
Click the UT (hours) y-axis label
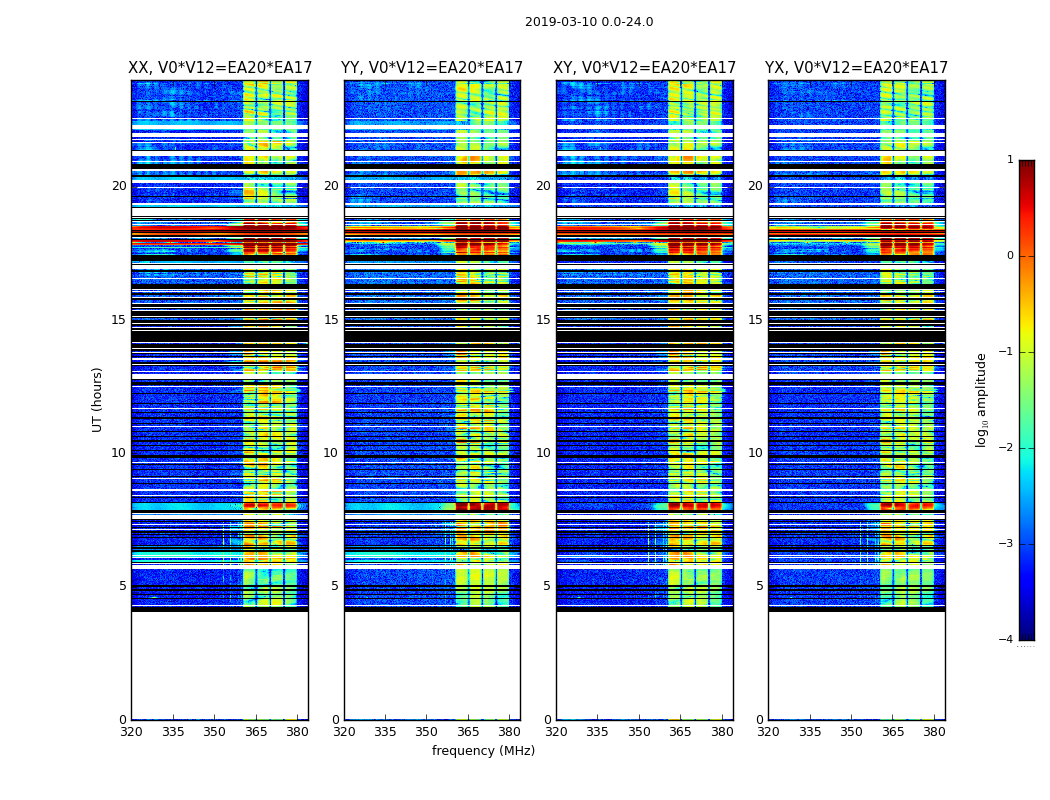click(x=98, y=399)
